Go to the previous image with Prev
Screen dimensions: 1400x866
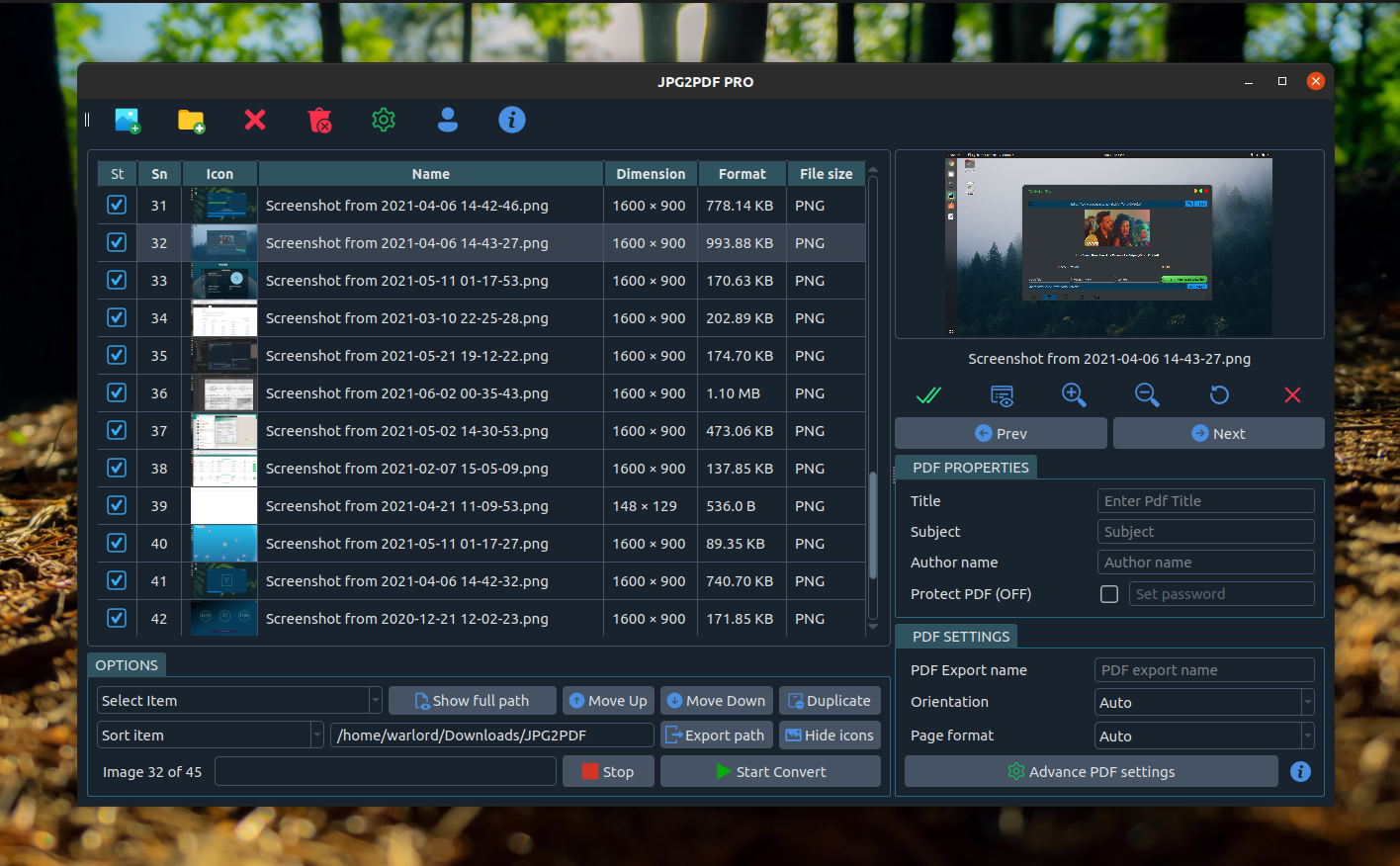click(1001, 433)
